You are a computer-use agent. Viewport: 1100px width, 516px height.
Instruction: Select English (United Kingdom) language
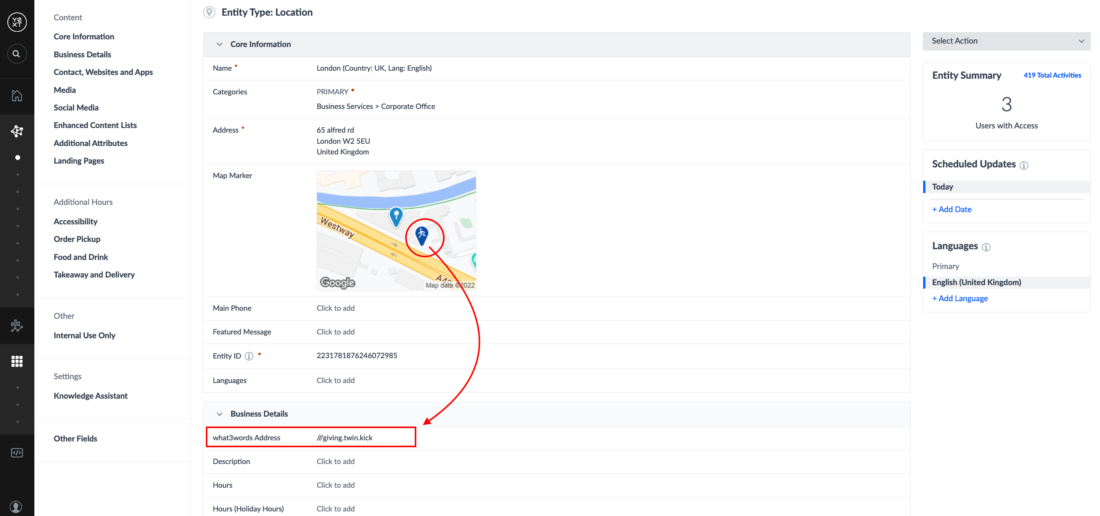1007,283
